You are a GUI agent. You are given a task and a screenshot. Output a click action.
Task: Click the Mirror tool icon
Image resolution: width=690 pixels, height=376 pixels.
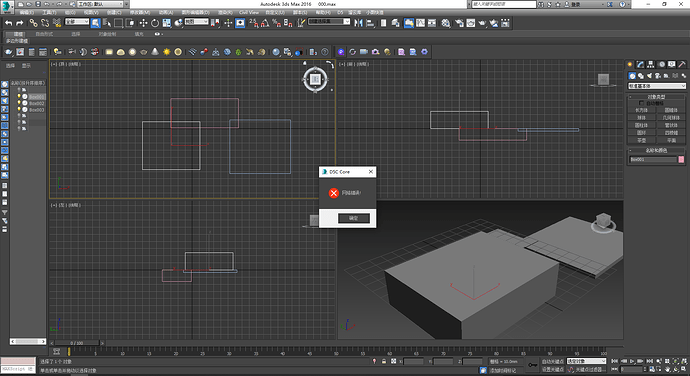(358, 23)
